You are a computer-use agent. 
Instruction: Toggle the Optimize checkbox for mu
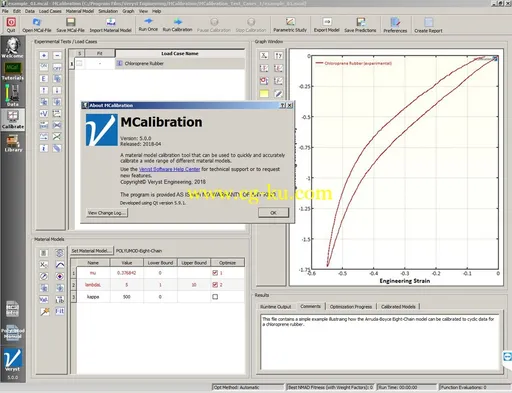[x=215, y=273]
